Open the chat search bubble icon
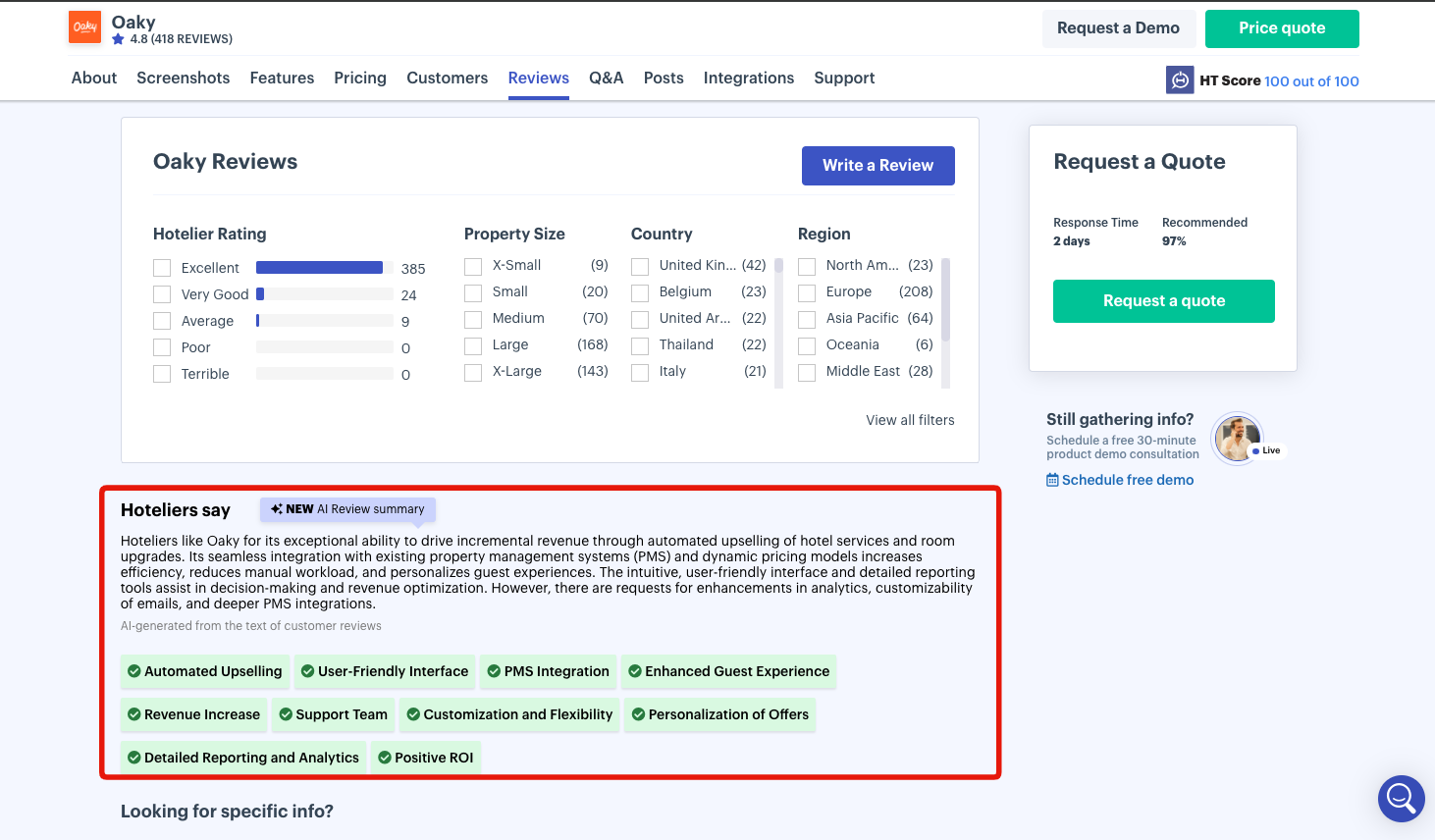Image resolution: width=1435 pixels, height=840 pixels. click(1402, 799)
